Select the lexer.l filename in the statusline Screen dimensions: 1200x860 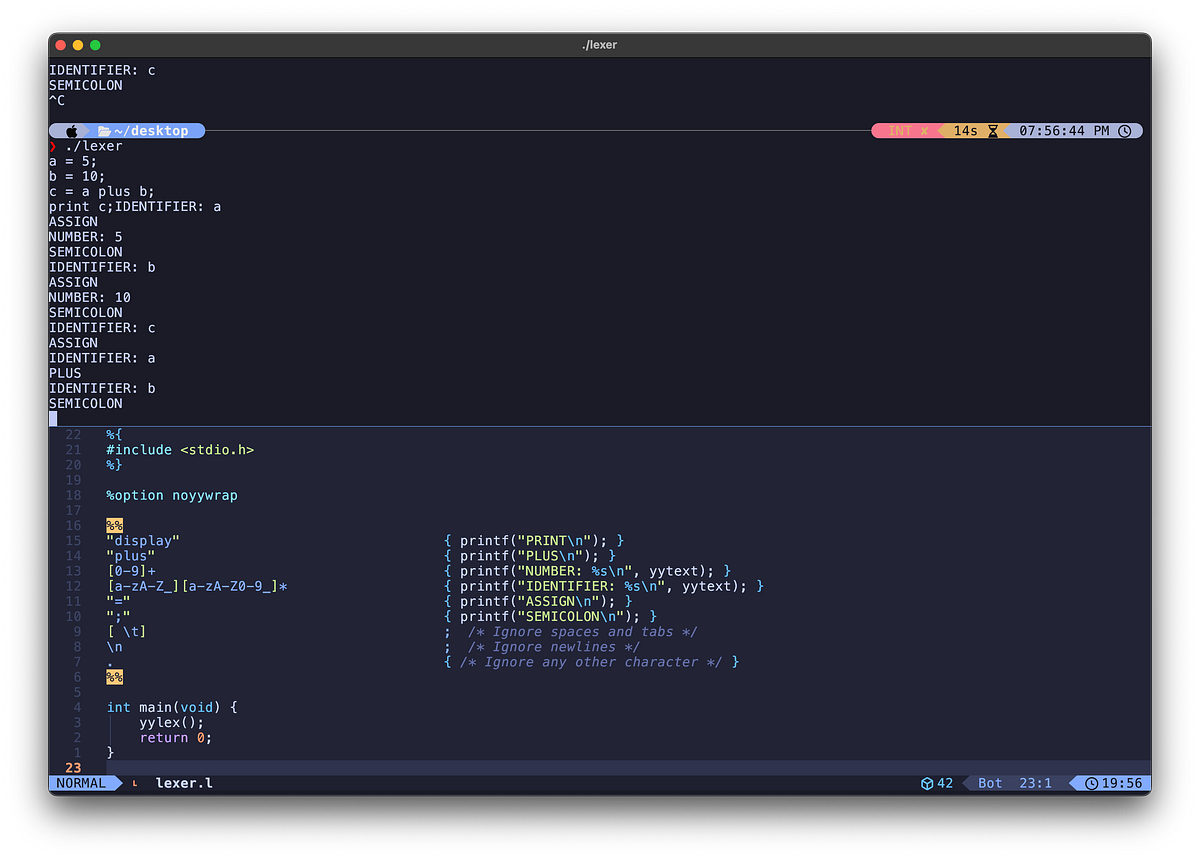[184, 783]
